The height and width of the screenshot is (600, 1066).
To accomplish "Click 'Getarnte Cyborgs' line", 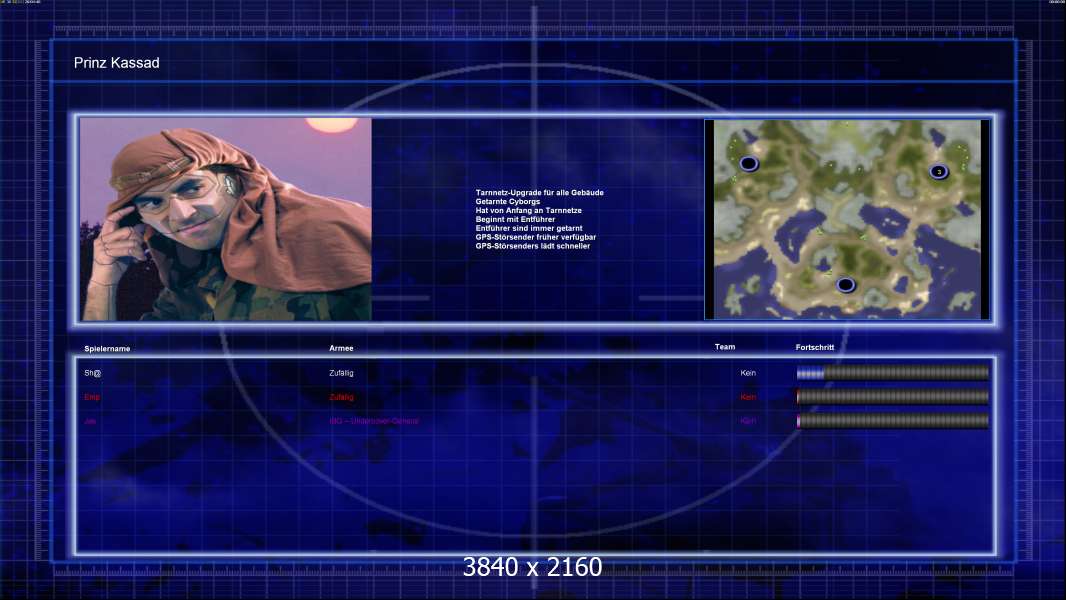I will tap(508, 202).
